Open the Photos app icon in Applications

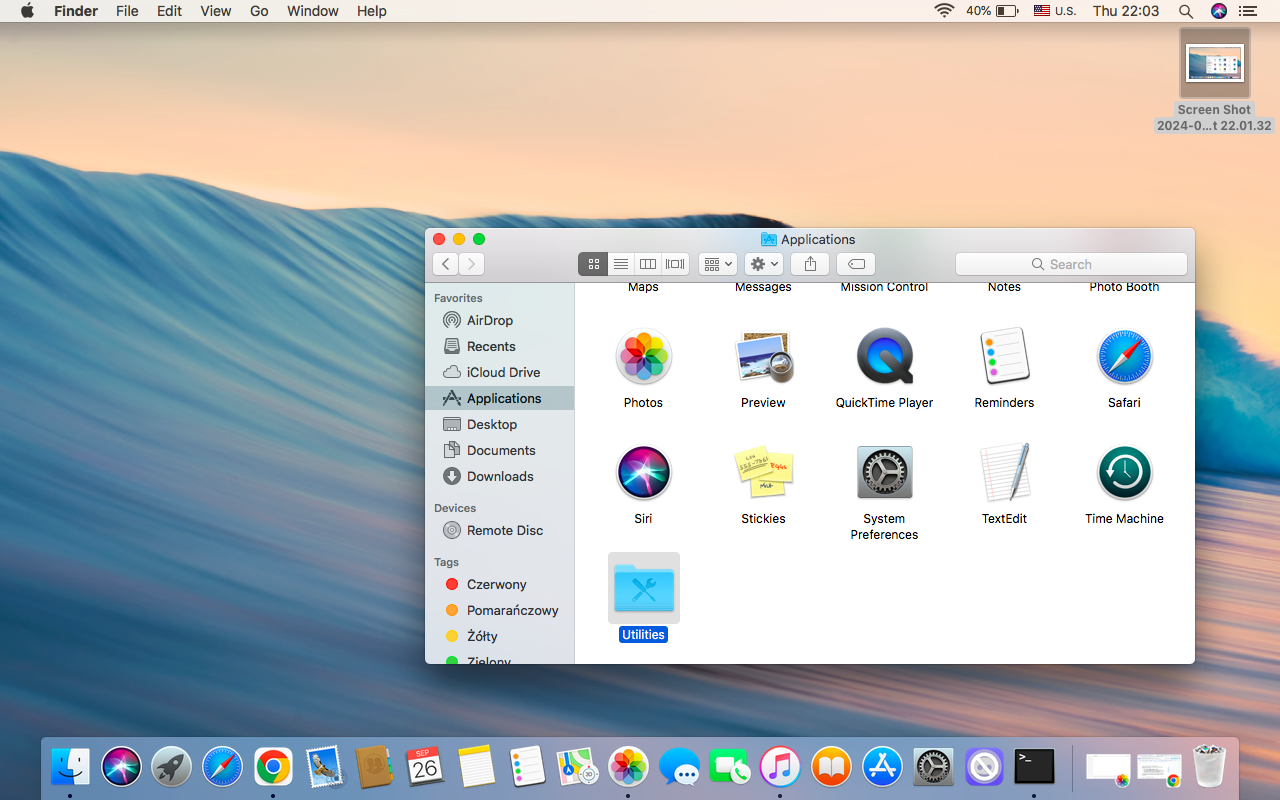(x=643, y=357)
